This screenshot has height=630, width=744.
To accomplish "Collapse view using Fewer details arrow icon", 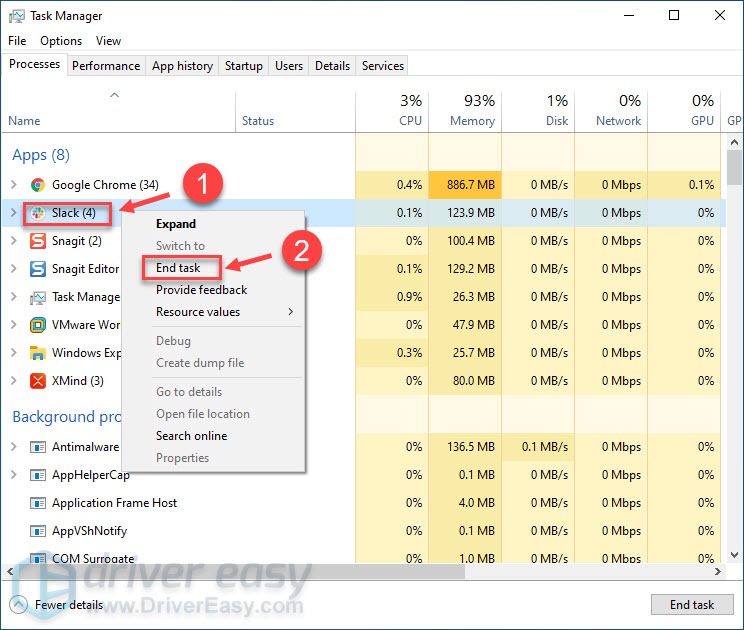I will (19, 604).
